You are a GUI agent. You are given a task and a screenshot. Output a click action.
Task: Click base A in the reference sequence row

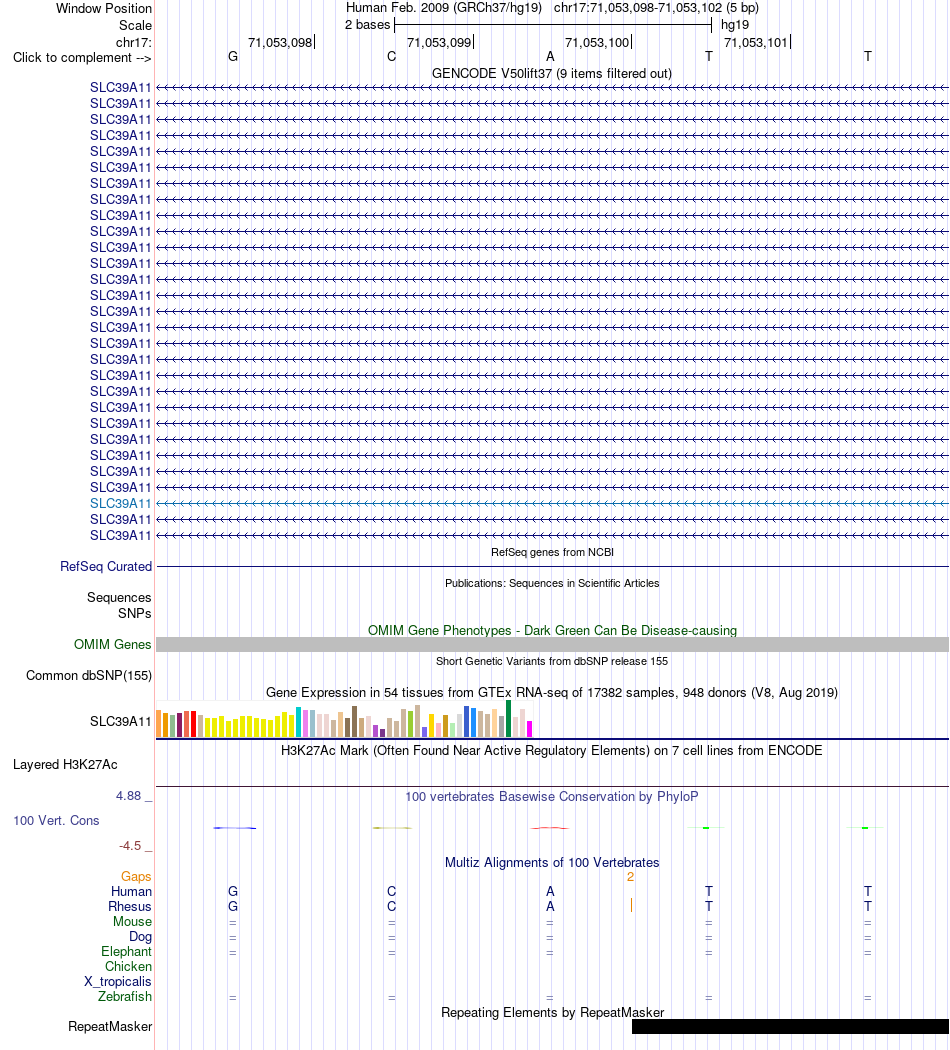(x=550, y=57)
